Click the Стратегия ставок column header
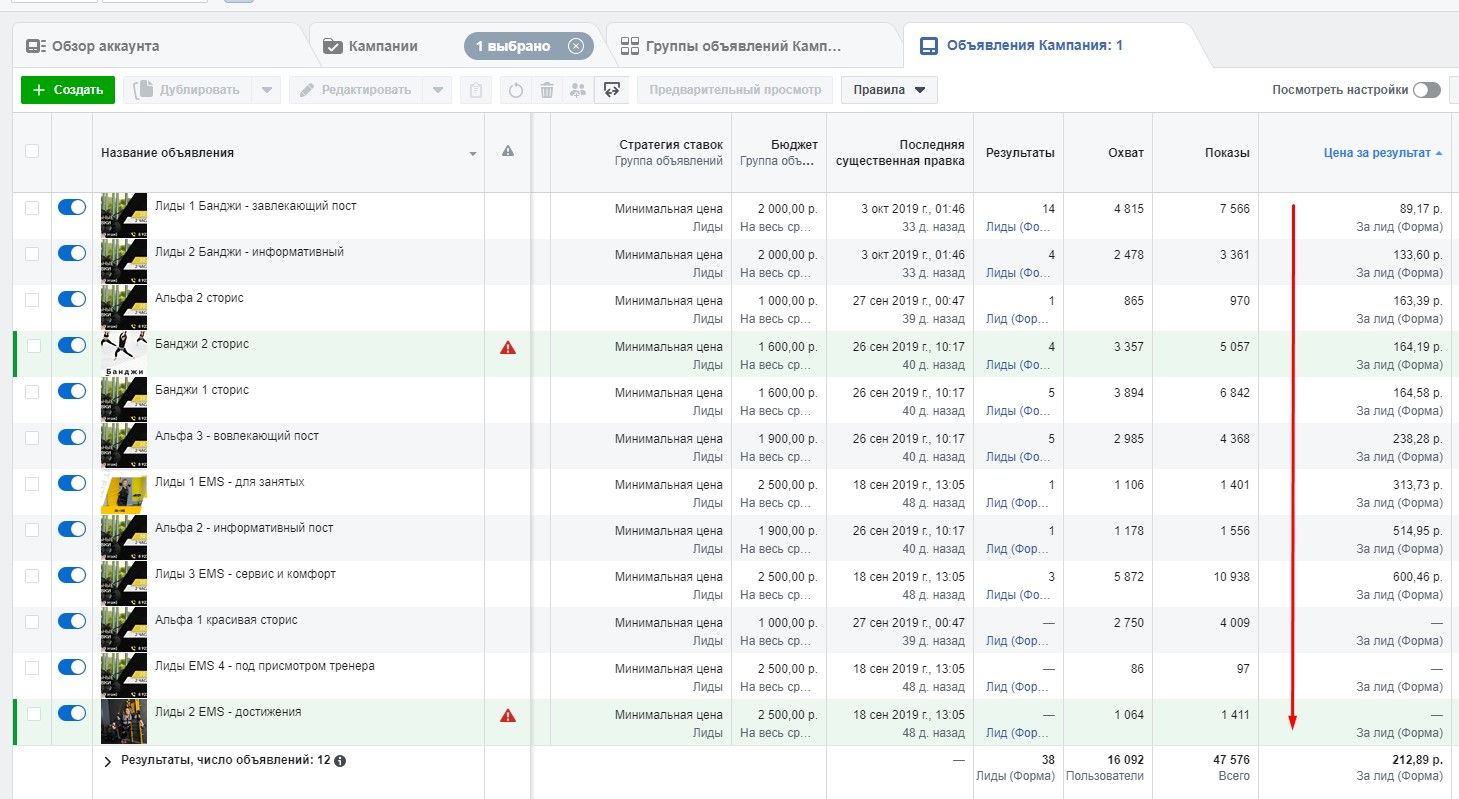Screen dimensions: 1459x799 click(670, 145)
